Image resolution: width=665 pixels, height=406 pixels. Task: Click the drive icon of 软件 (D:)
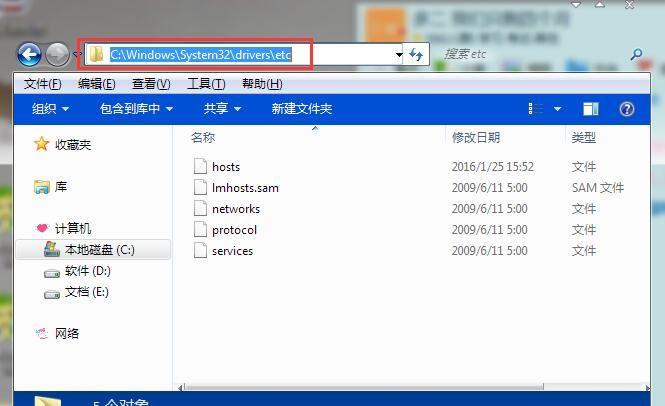coord(52,273)
